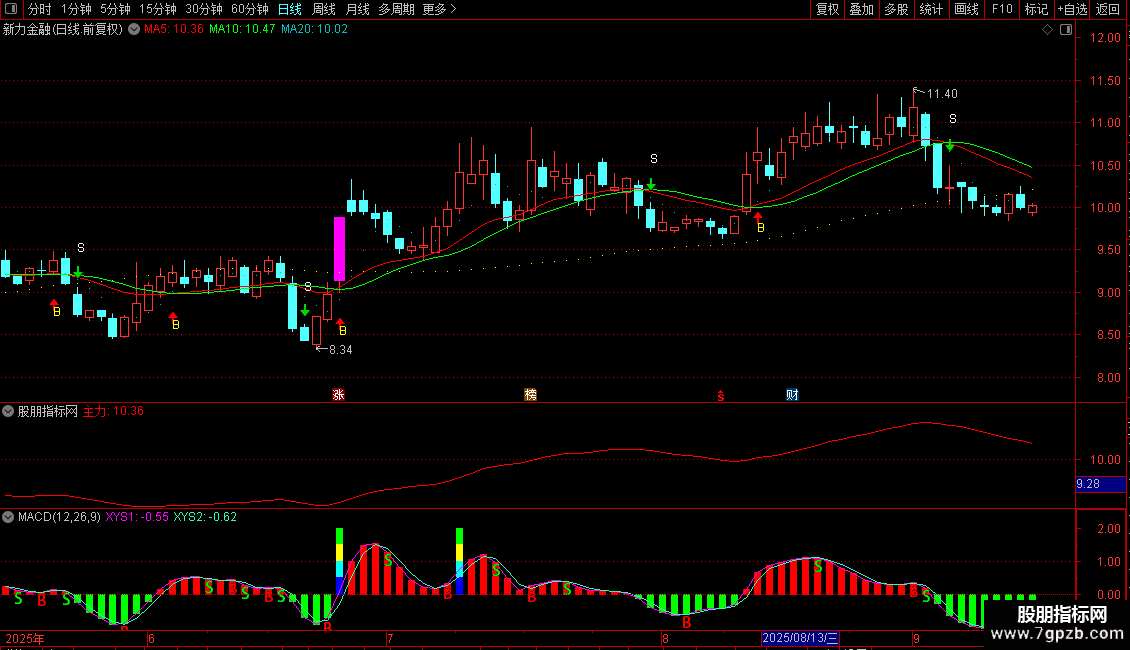Click the XYS2: -0.62 value
Viewport: 1130px width, 650px height.
tap(205, 517)
